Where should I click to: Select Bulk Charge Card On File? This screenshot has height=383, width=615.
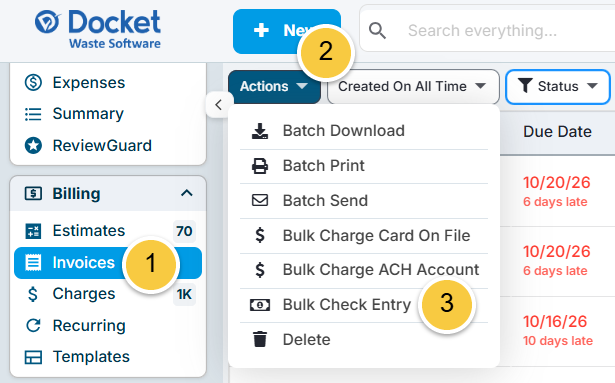click(364, 235)
